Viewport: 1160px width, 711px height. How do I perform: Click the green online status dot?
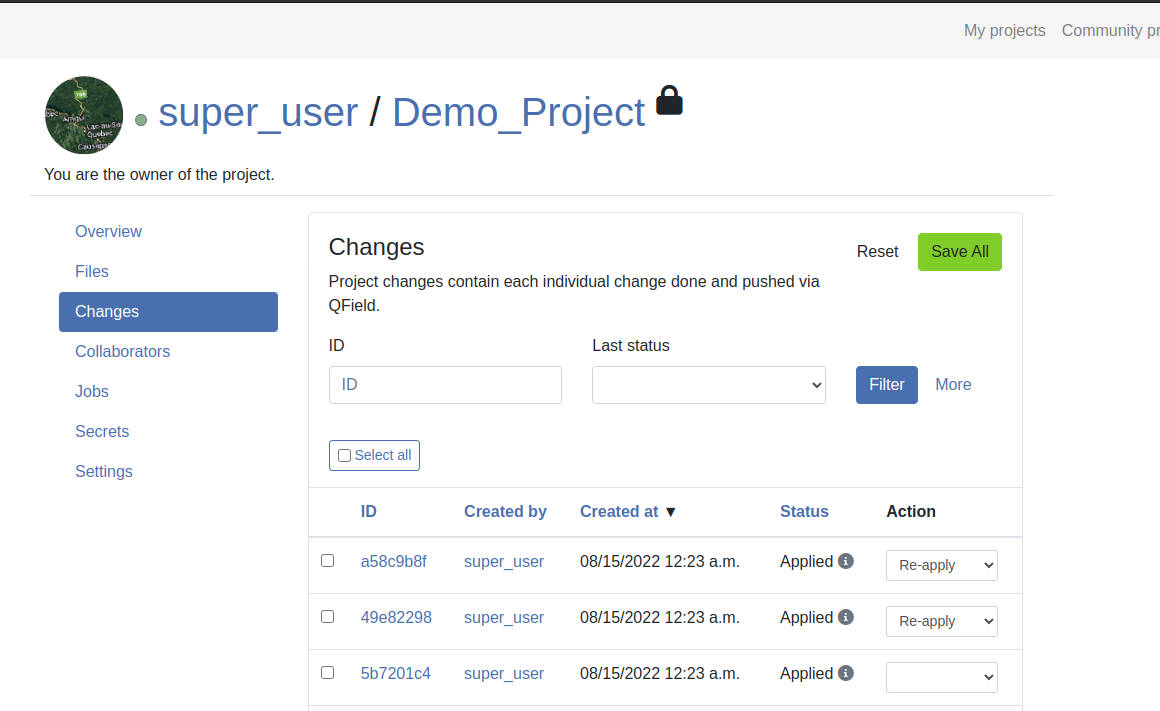tap(141, 120)
